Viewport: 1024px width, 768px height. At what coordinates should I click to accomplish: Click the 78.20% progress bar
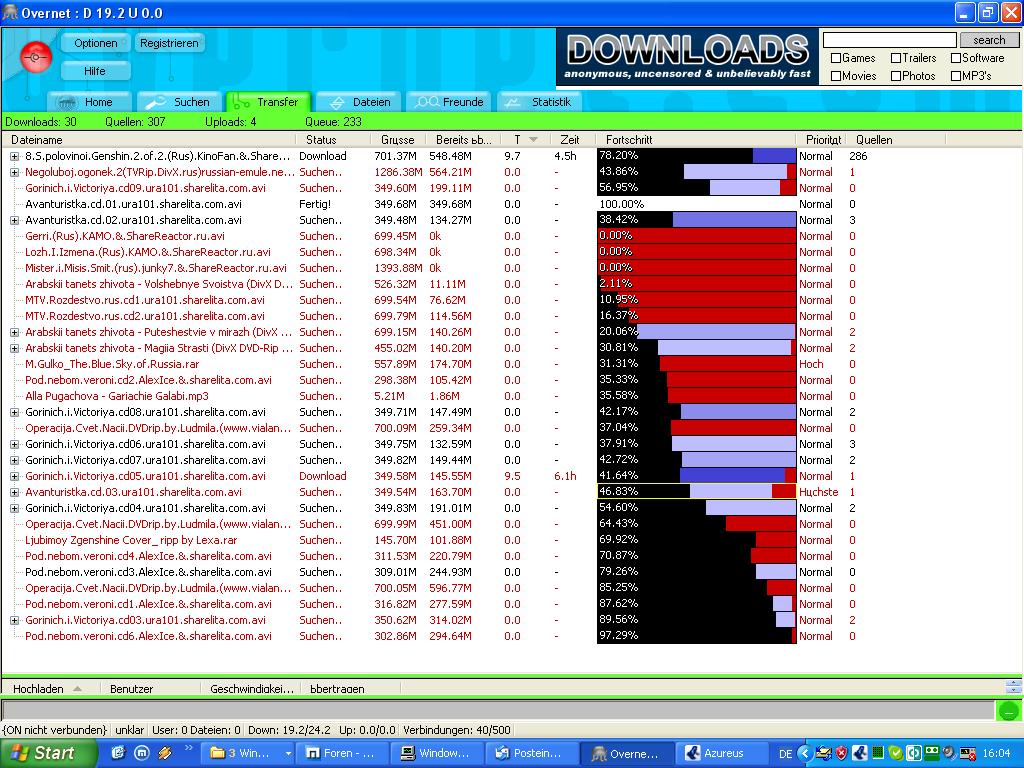(x=697, y=155)
